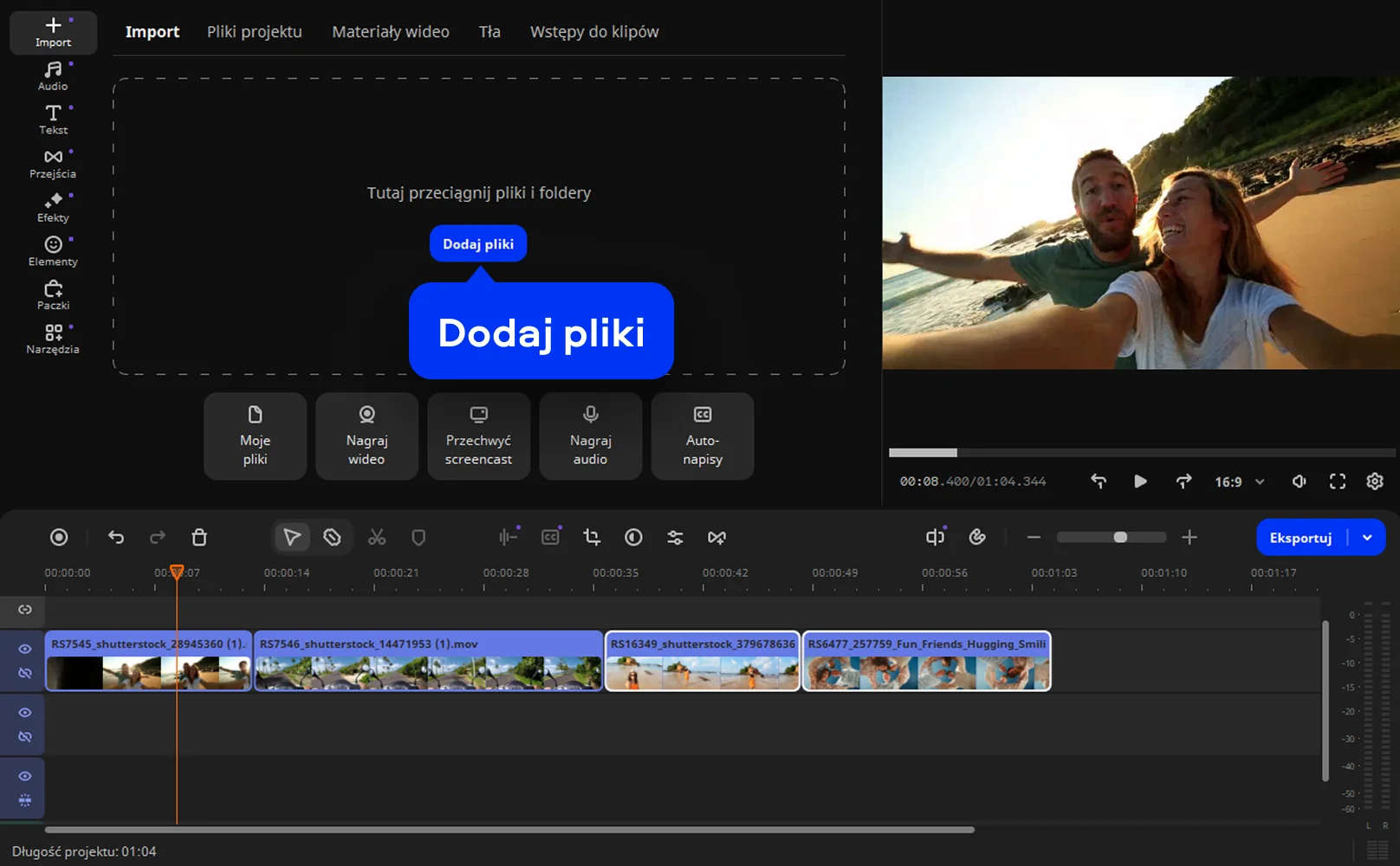Open the Eksportuj dropdown arrow

pyautogui.click(x=1367, y=538)
